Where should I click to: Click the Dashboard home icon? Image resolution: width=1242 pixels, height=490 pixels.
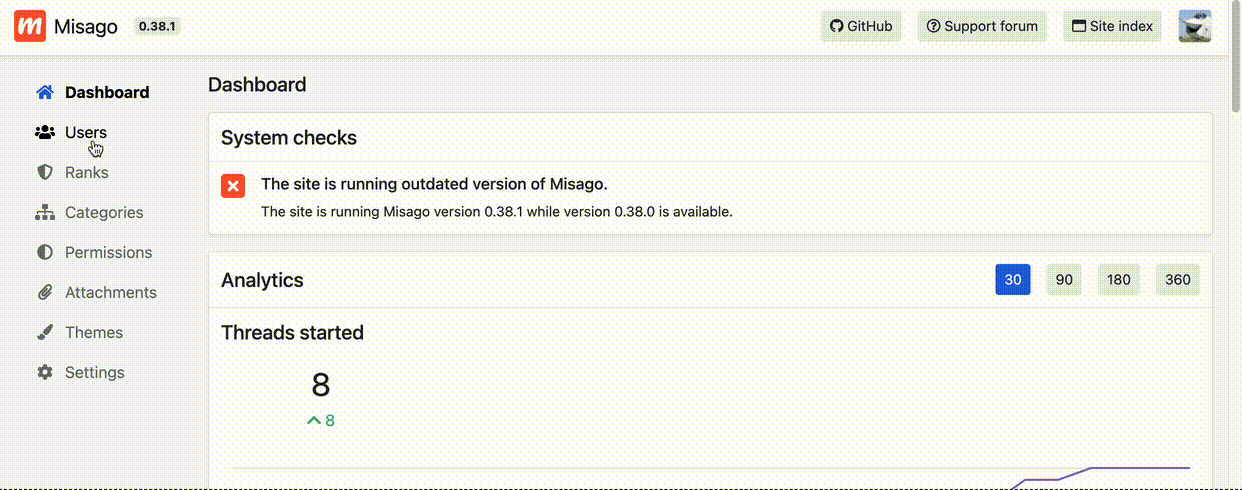click(x=44, y=92)
